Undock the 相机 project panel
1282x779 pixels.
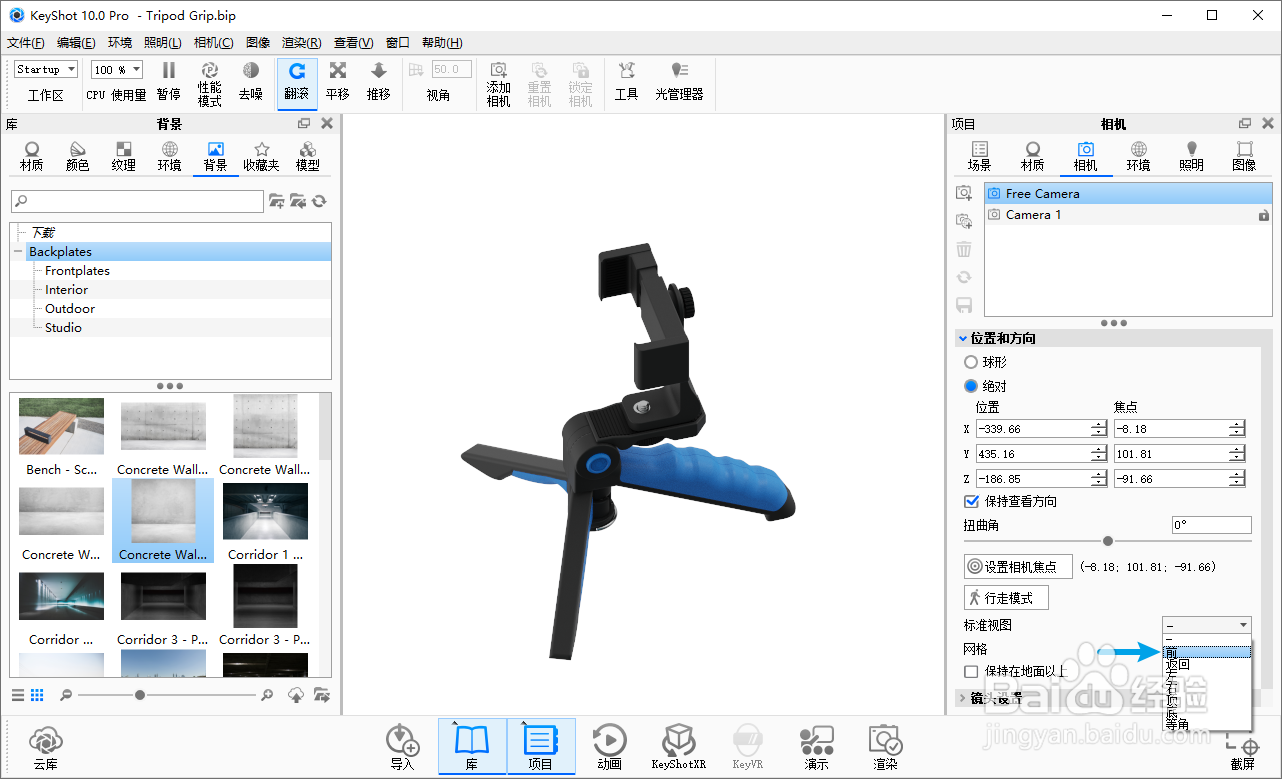[1245, 124]
